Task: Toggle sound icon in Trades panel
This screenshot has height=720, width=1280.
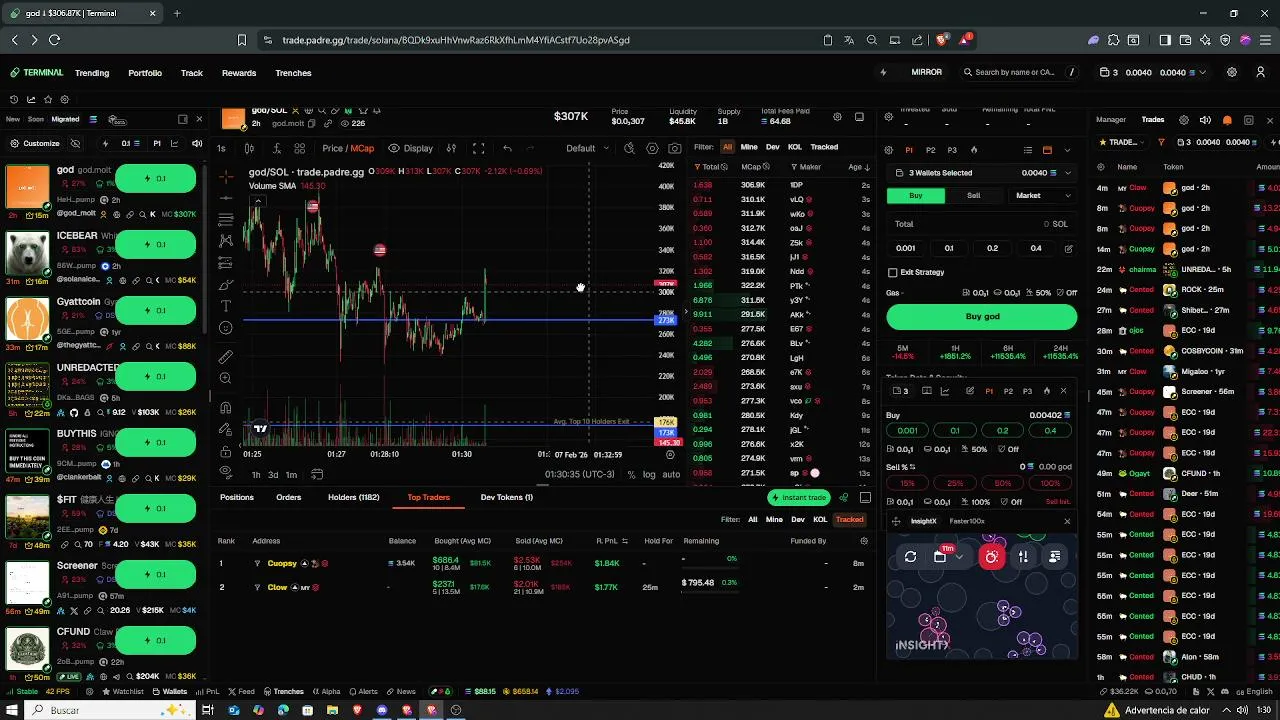Action: 1205,120
